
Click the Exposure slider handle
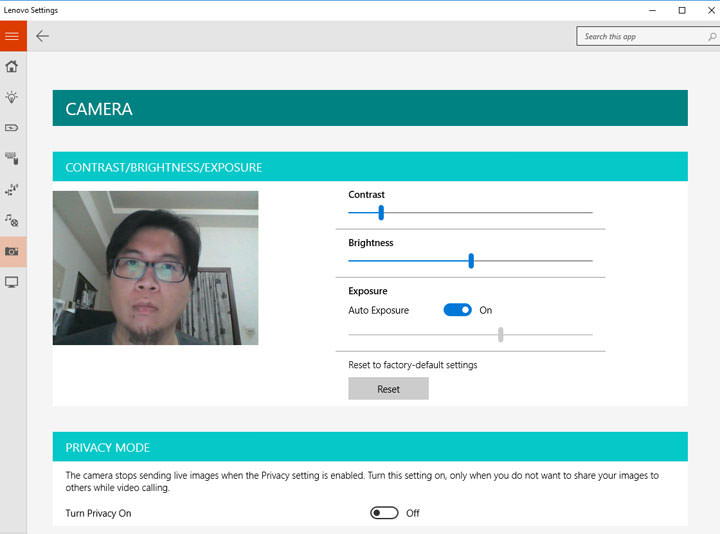[500, 335]
